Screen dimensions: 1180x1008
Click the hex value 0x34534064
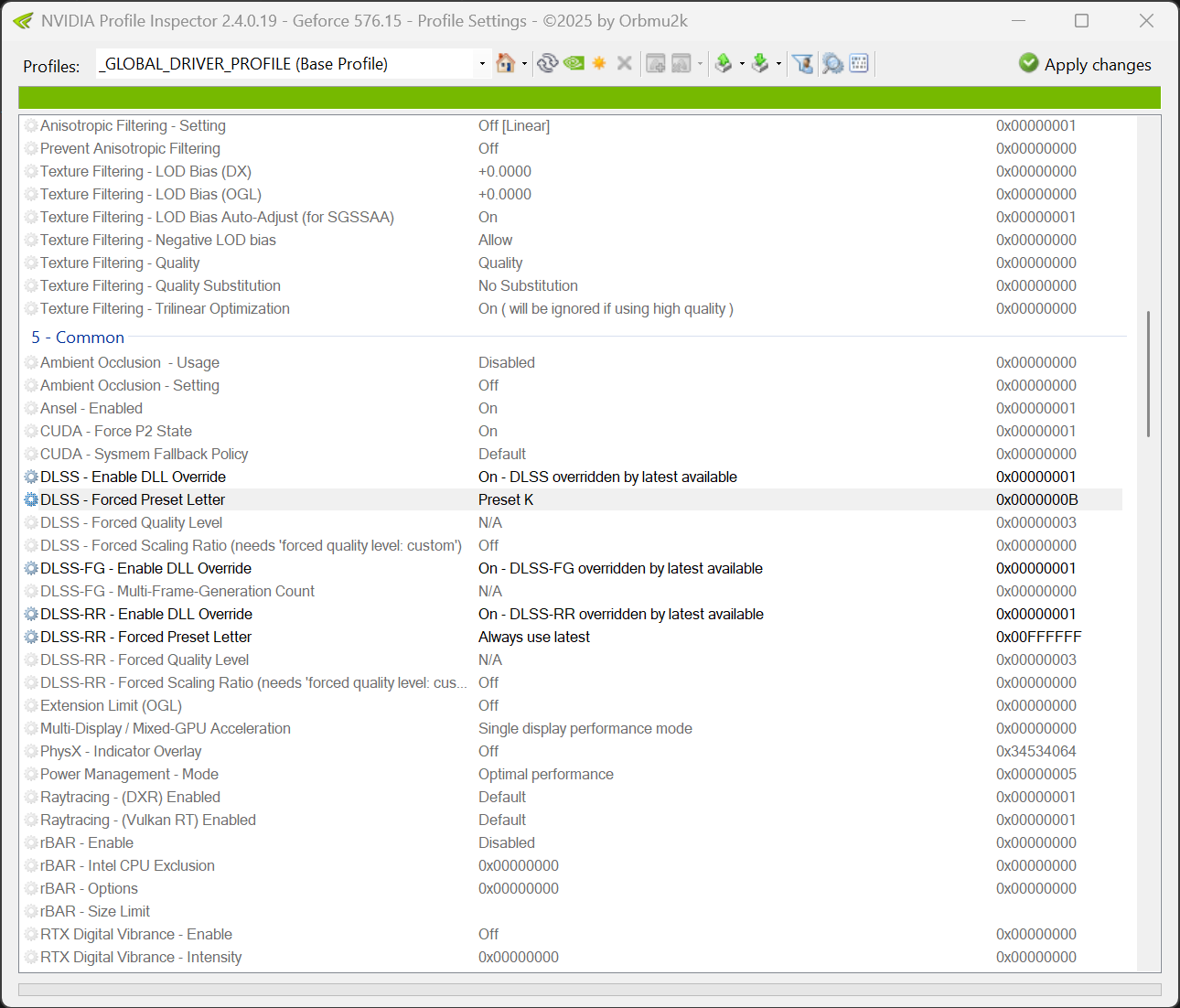tap(1036, 751)
